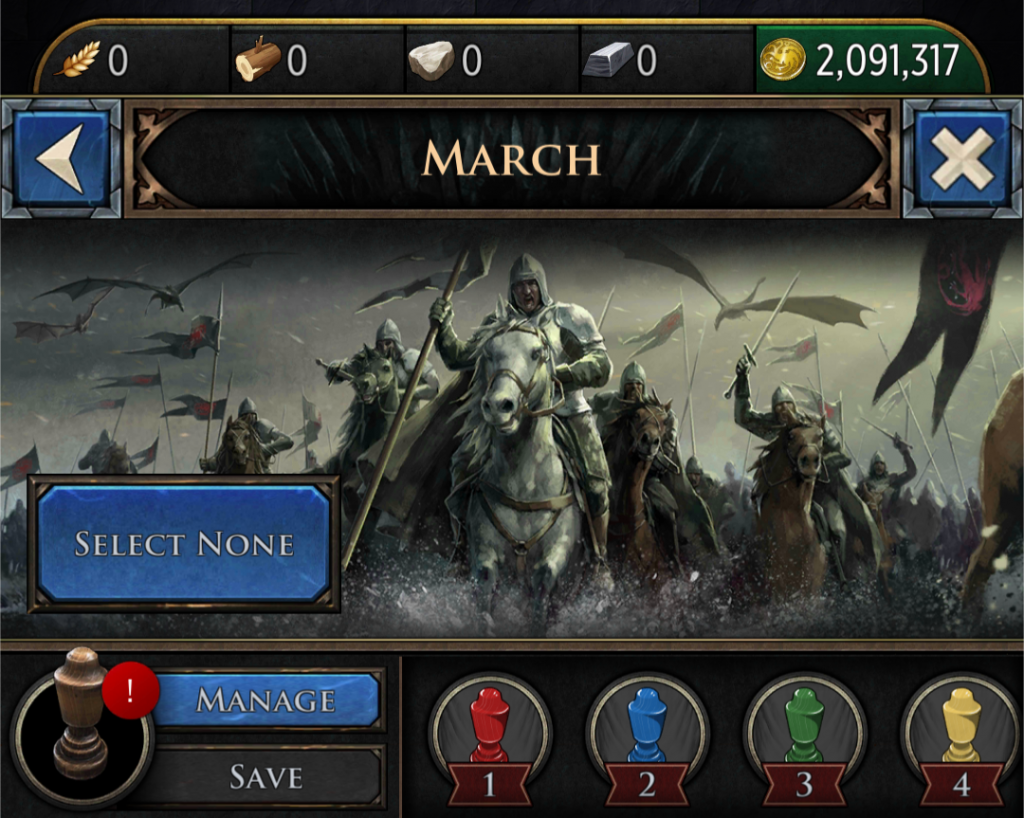Select the yellow pawn preset 4
The image size is (1024, 818).
pos(961,734)
